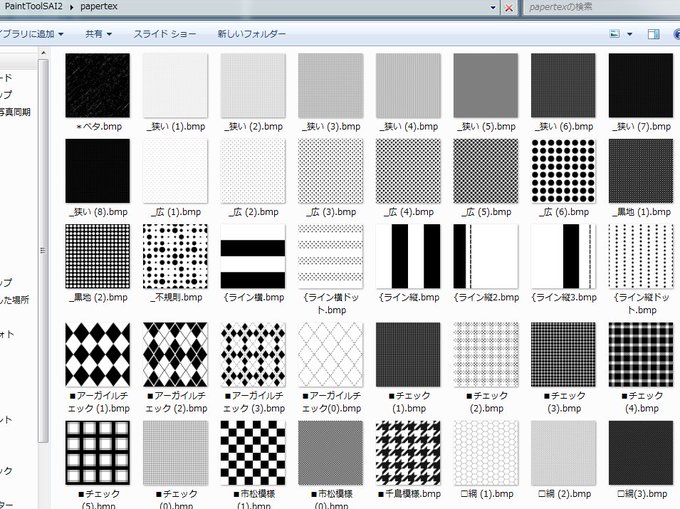Select the チェック (2).bmp gingham icon

point(486,354)
